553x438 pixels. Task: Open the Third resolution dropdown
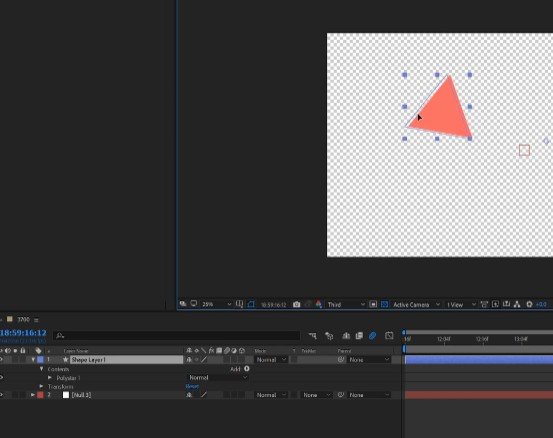(346, 304)
